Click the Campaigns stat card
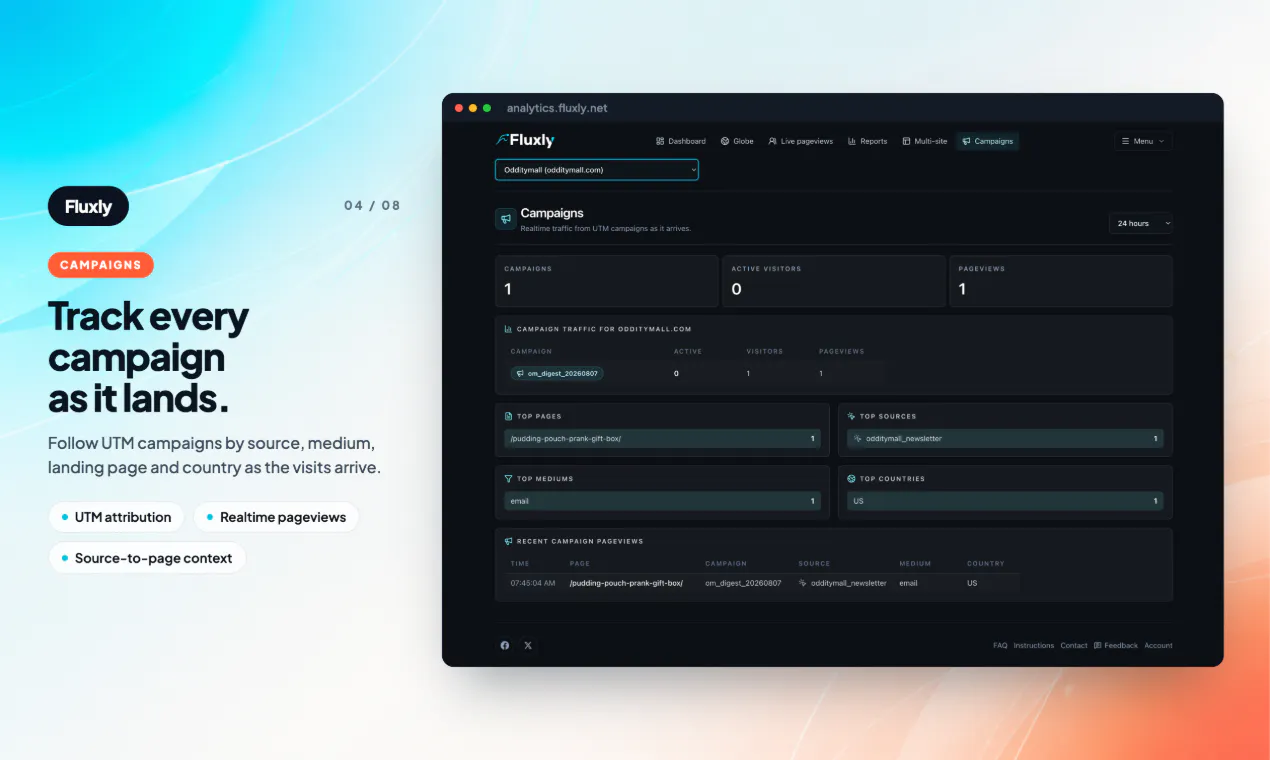 607,281
